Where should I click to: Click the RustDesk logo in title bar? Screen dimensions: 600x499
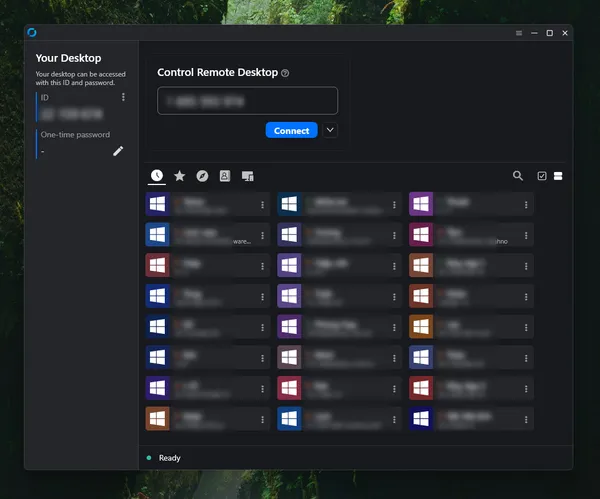point(32,33)
